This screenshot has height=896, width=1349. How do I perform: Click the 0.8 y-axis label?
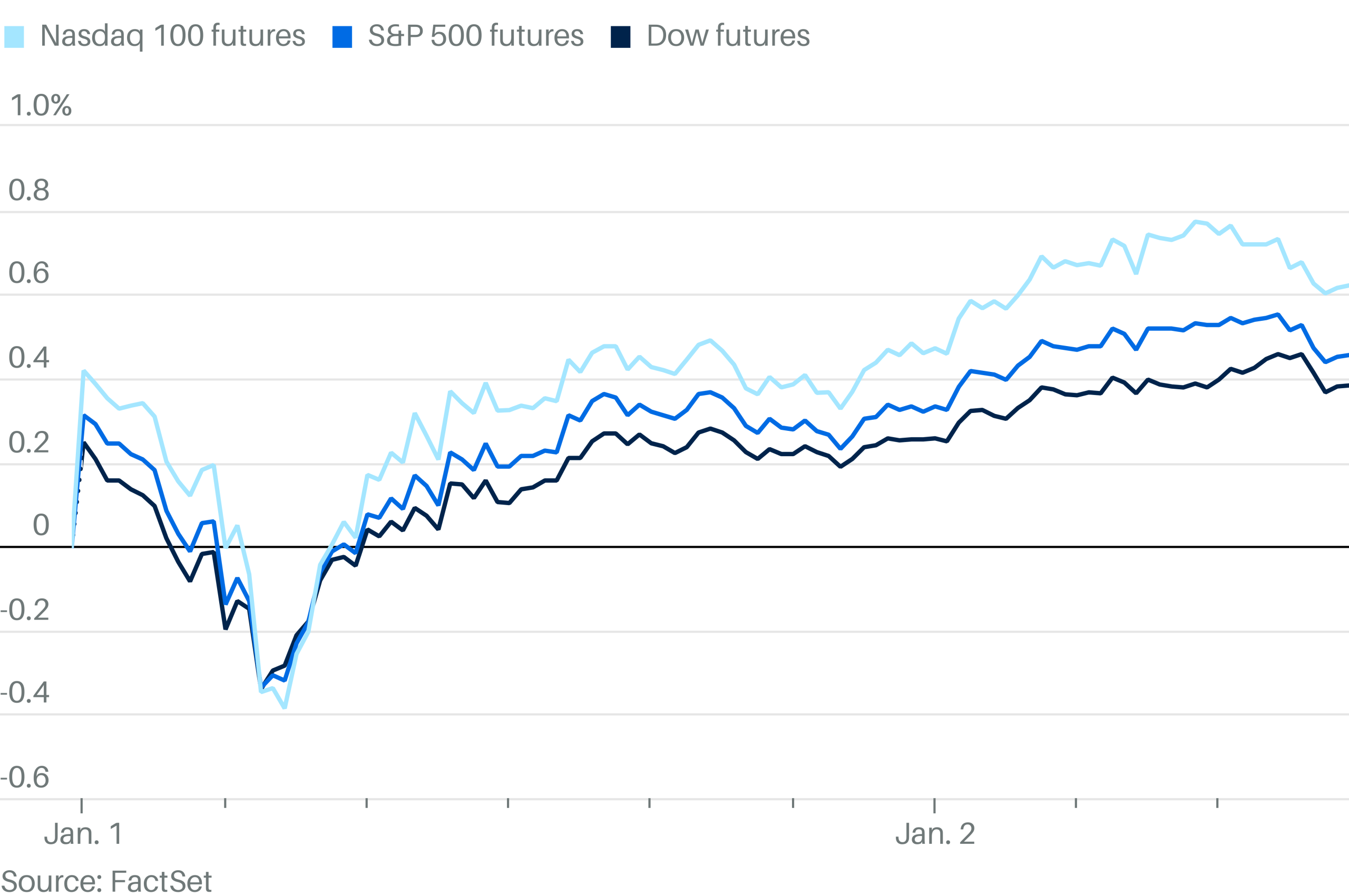(28, 190)
